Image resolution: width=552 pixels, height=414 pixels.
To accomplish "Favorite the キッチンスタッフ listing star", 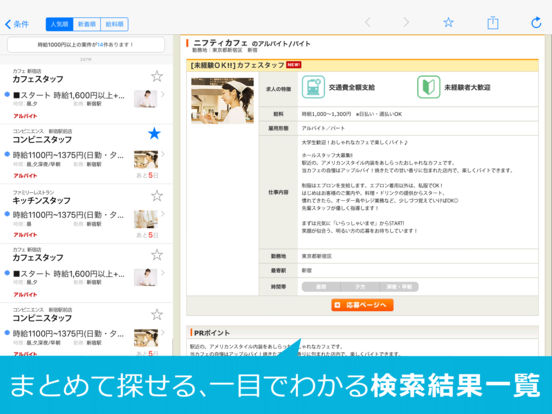I will point(157,196).
